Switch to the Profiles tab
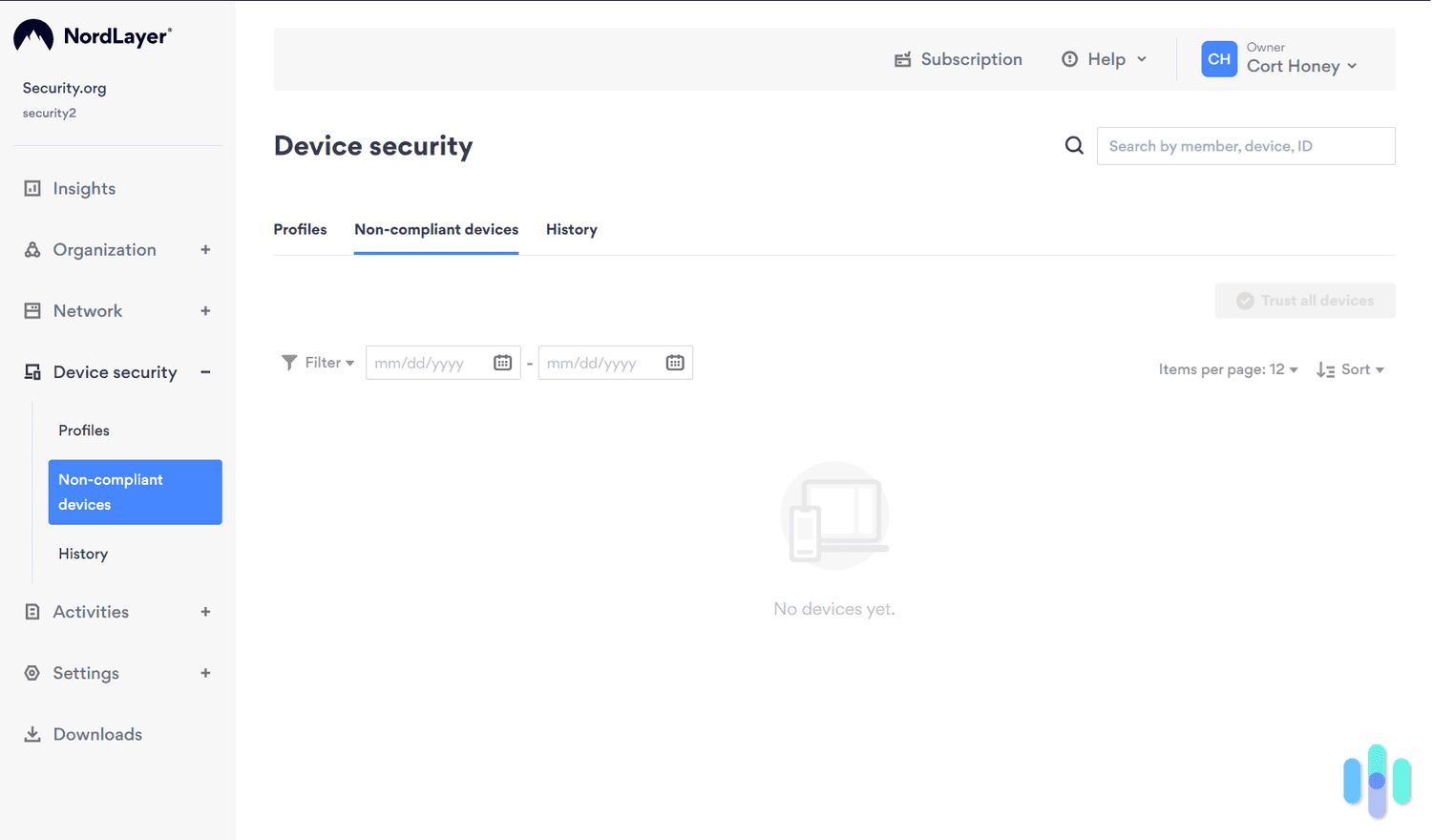This screenshot has width=1432, height=840. pyautogui.click(x=300, y=230)
